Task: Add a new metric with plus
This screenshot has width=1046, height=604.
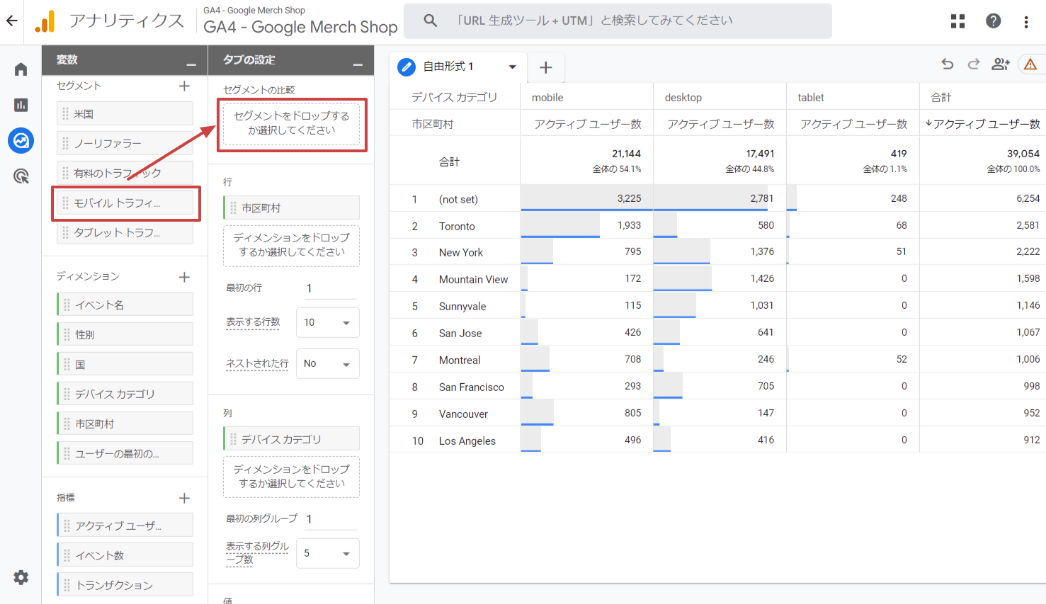Action: click(x=184, y=498)
